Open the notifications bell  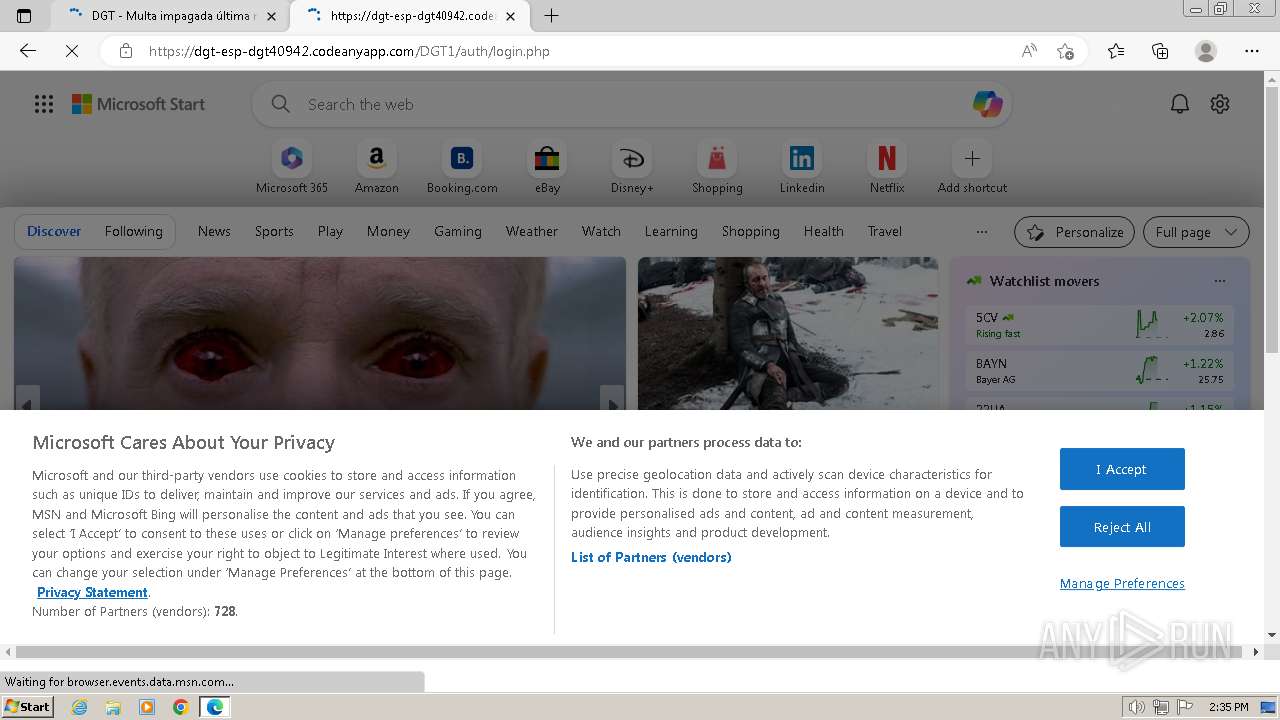[1180, 104]
